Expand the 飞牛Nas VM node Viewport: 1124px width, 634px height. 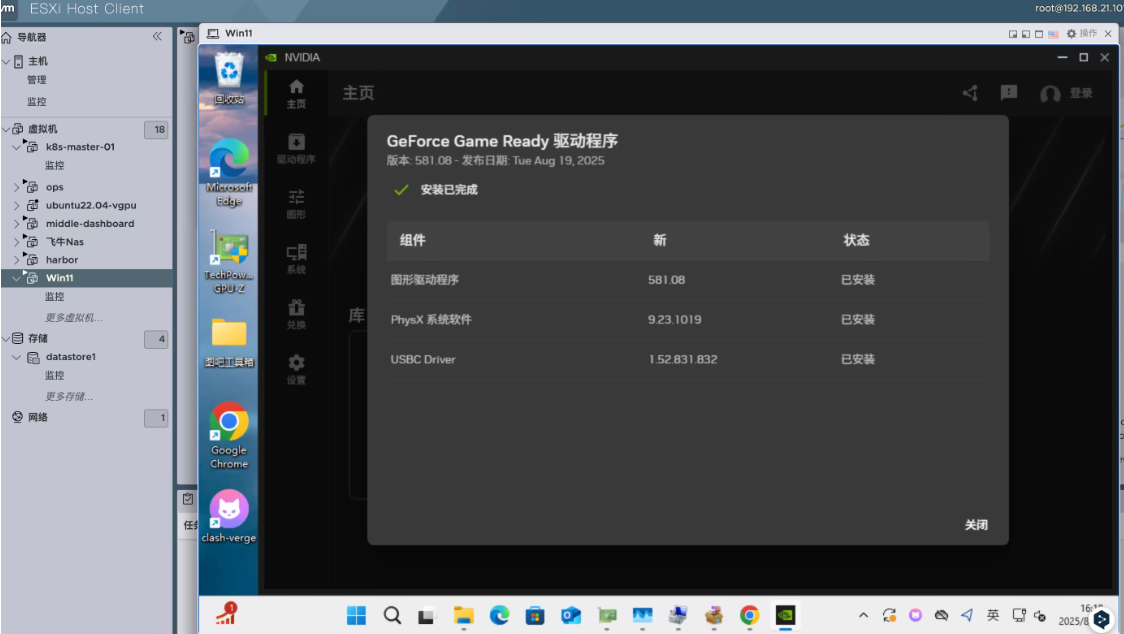pos(17,242)
